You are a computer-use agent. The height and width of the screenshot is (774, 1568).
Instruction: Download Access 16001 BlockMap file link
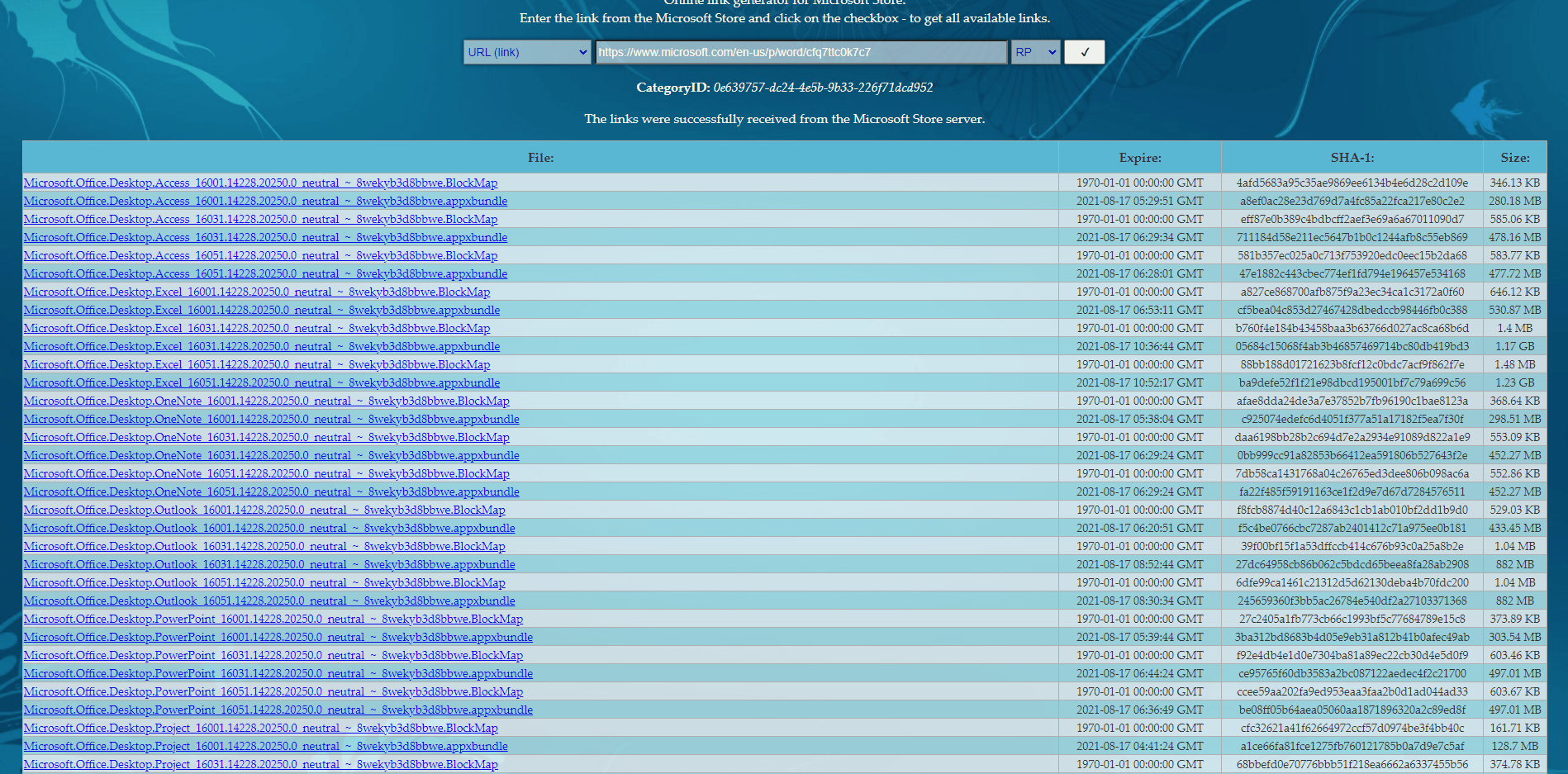pos(260,183)
